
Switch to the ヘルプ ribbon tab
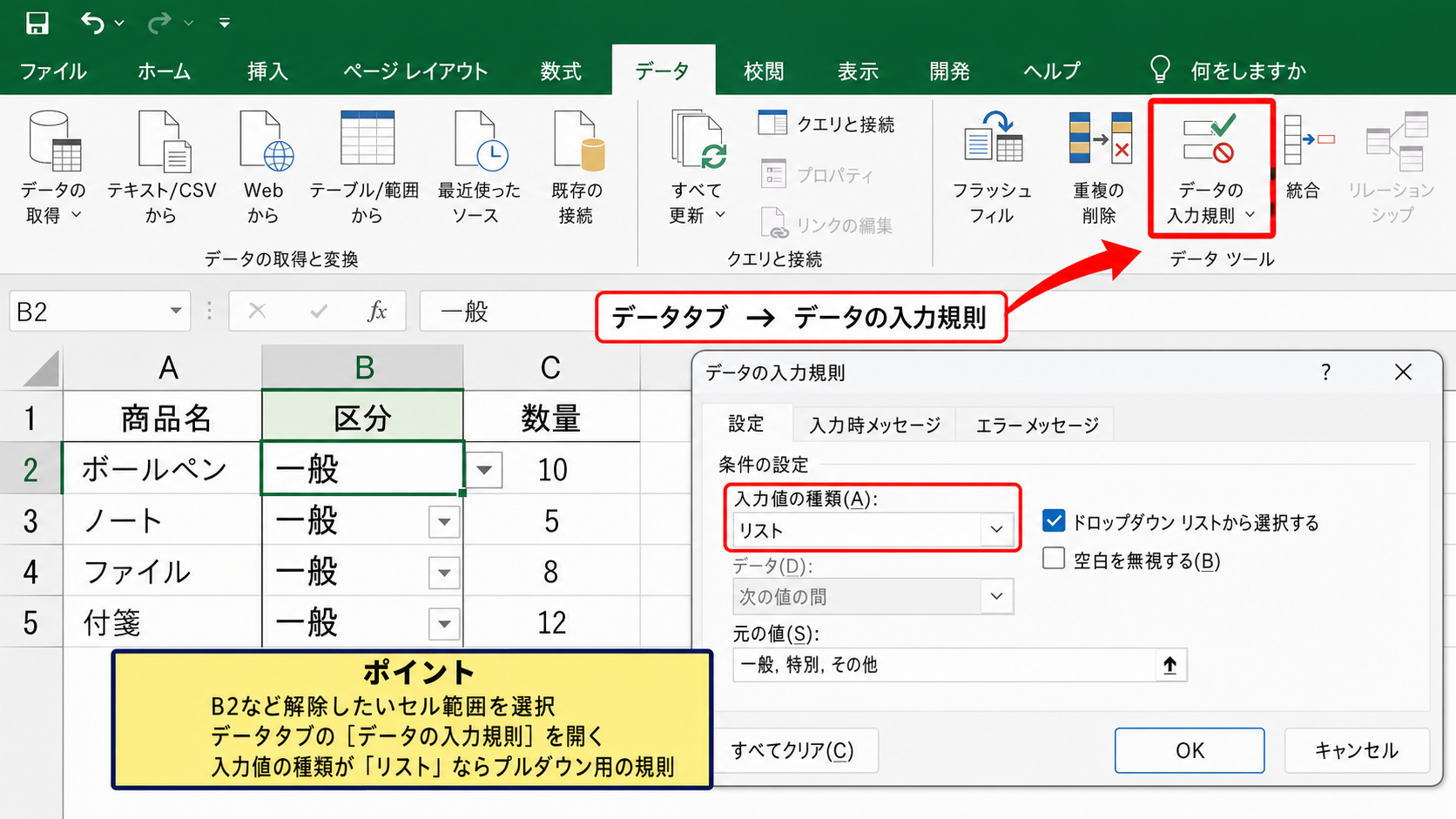pyautogui.click(x=1052, y=70)
